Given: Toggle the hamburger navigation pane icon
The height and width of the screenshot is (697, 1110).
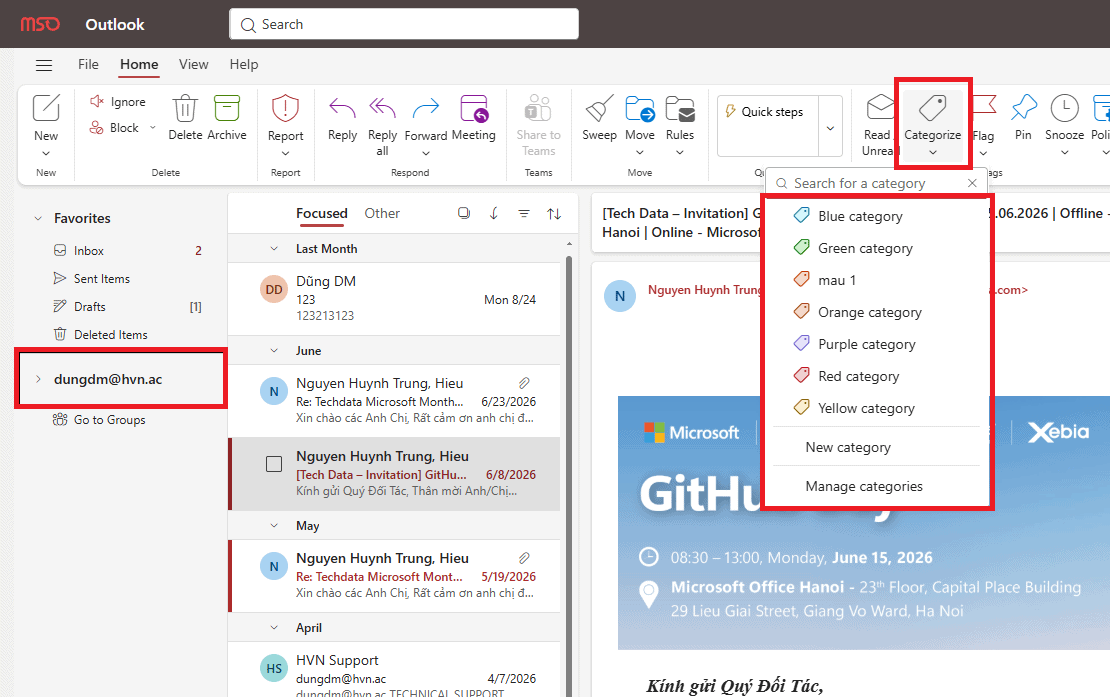Looking at the screenshot, I should 44,65.
